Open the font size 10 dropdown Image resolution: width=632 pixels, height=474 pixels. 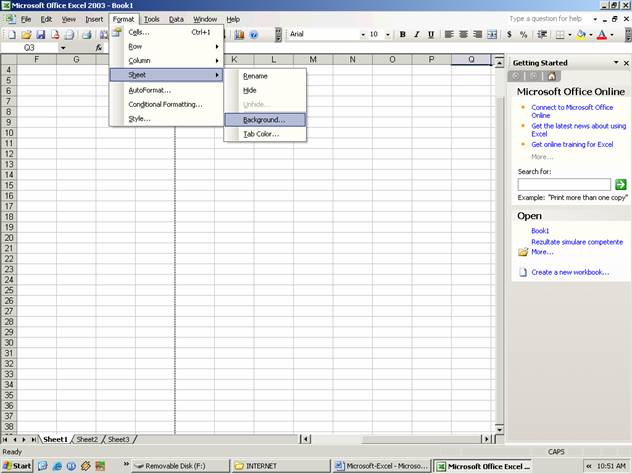pos(388,35)
